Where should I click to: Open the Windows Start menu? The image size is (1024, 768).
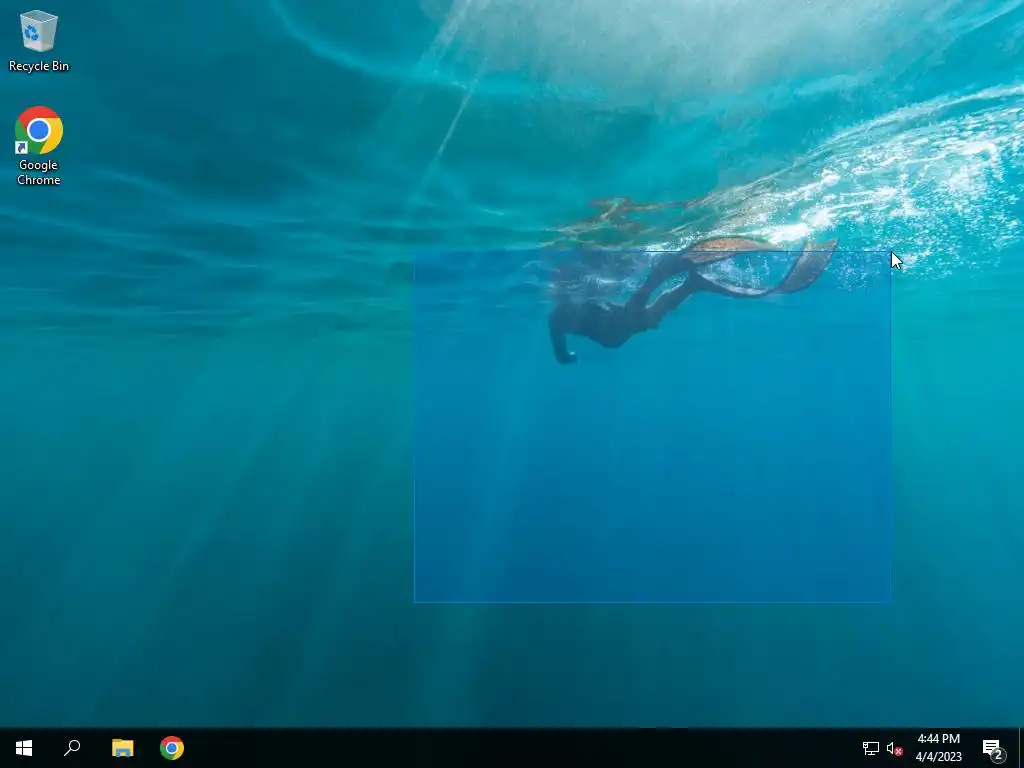[x=24, y=748]
